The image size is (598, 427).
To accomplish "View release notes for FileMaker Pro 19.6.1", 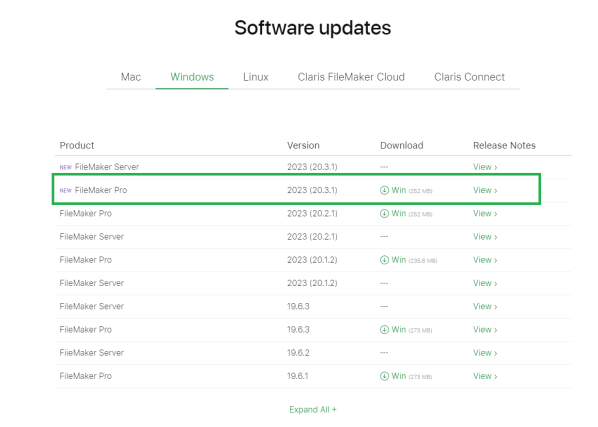I will 485,376.
